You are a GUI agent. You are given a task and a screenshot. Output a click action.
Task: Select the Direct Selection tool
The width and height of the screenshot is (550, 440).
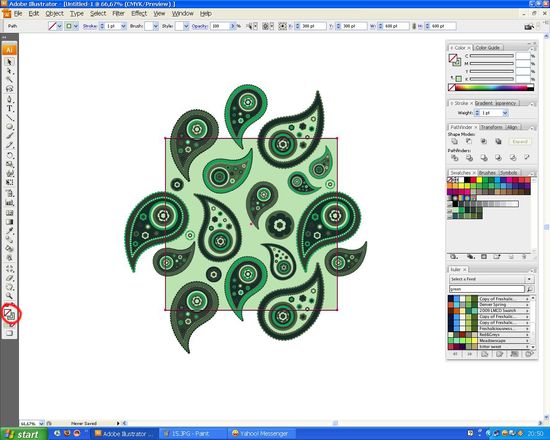9,71
